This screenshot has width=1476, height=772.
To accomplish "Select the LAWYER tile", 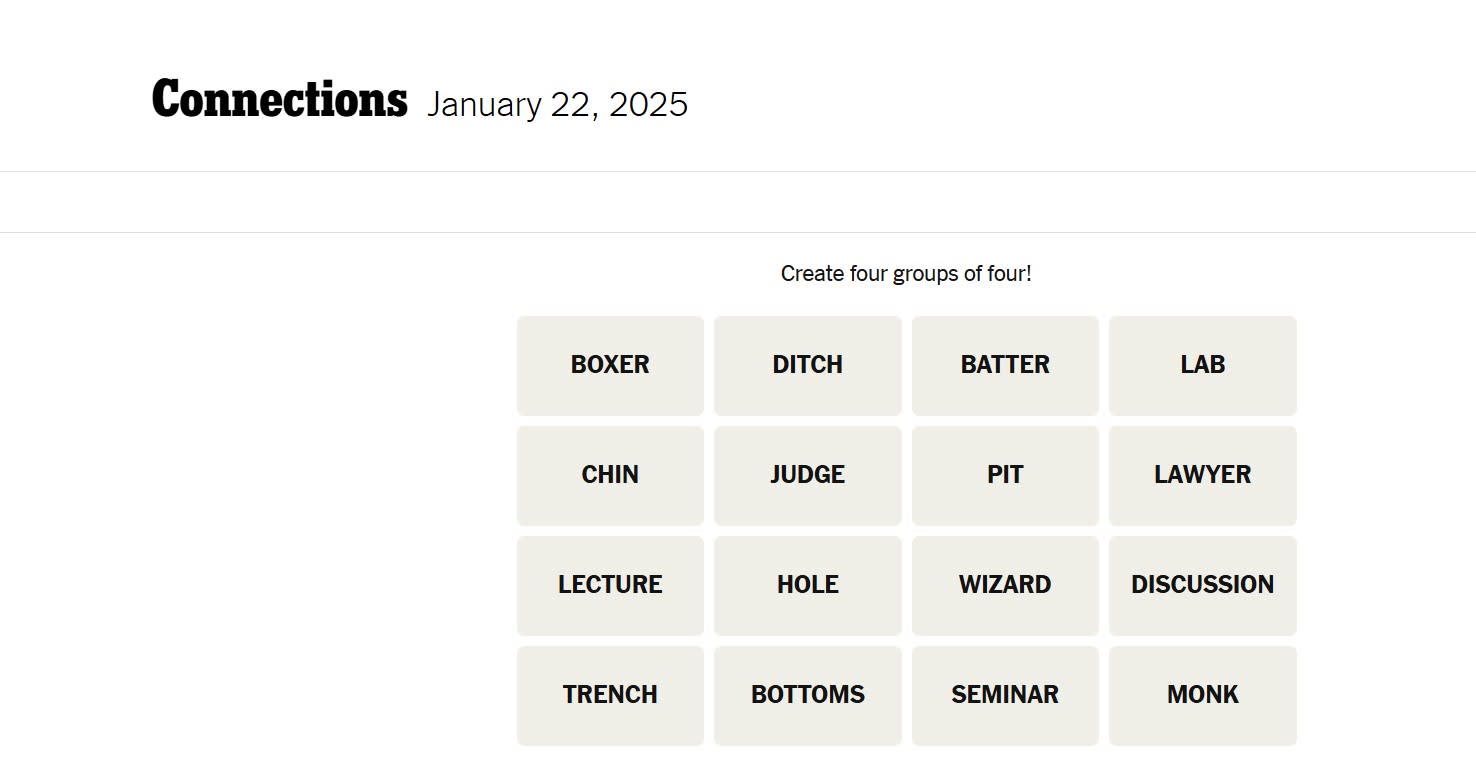I will click(x=1202, y=475).
